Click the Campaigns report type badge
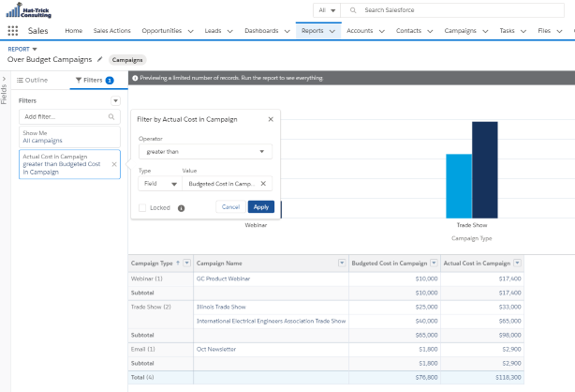The height and width of the screenshot is (392, 575). pyautogui.click(x=127, y=60)
